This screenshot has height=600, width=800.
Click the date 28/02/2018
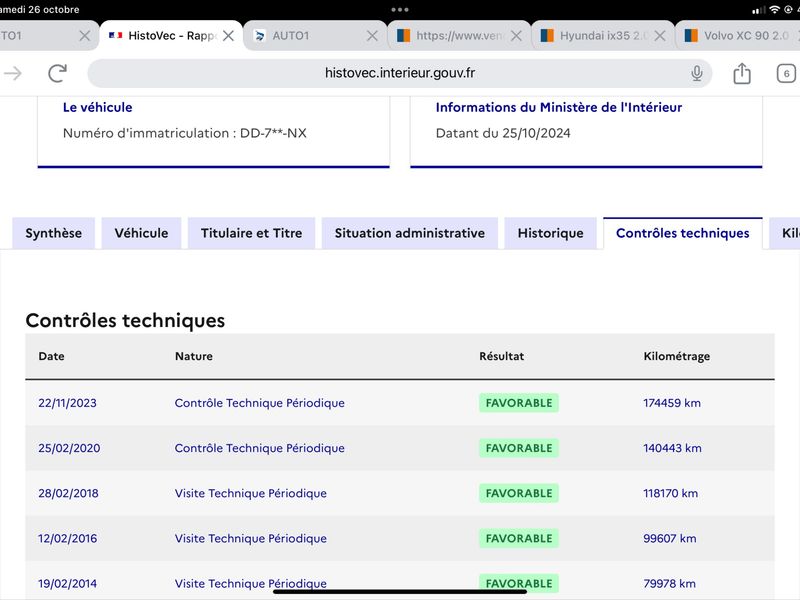point(68,493)
